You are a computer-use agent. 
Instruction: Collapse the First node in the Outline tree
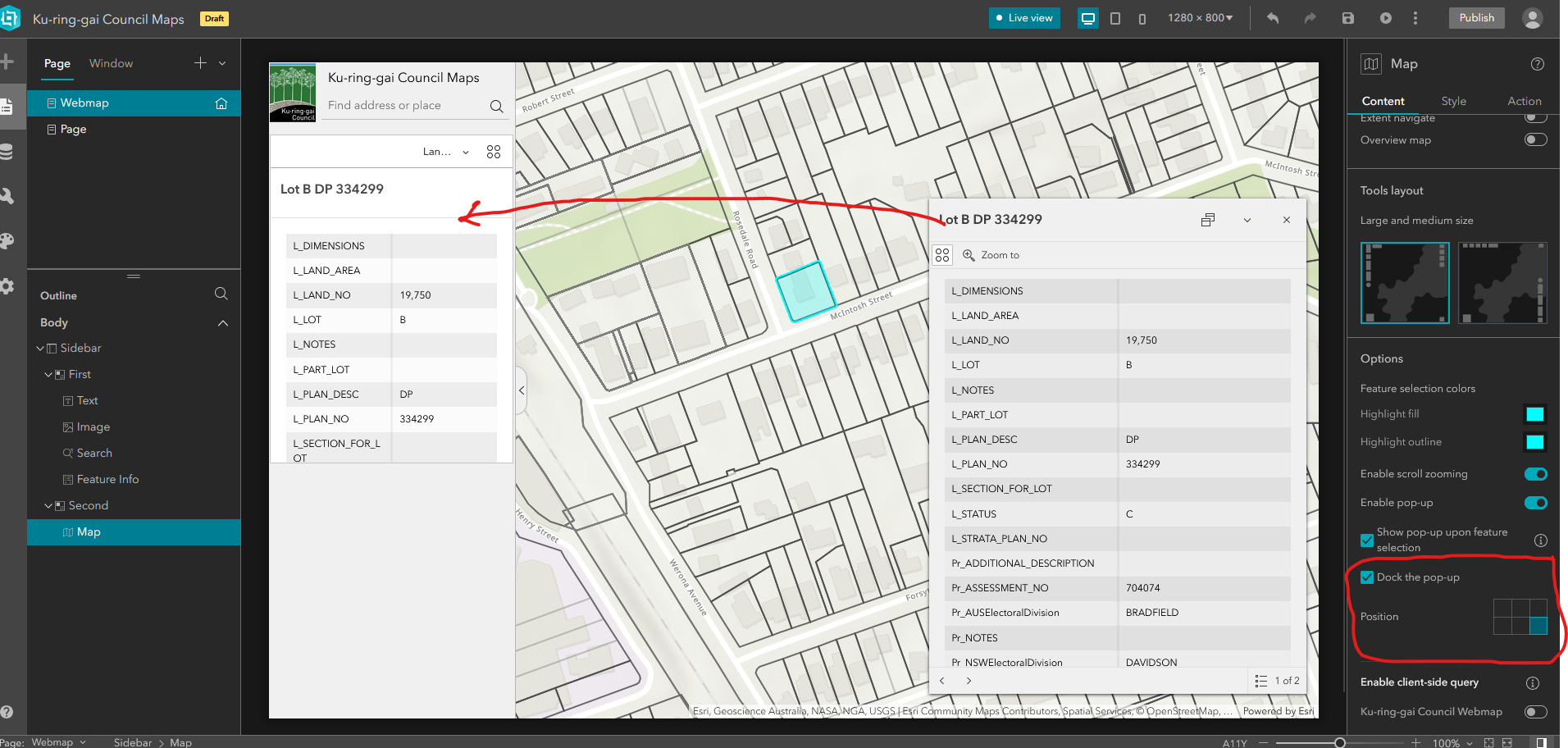pyautogui.click(x=48, y=374)
